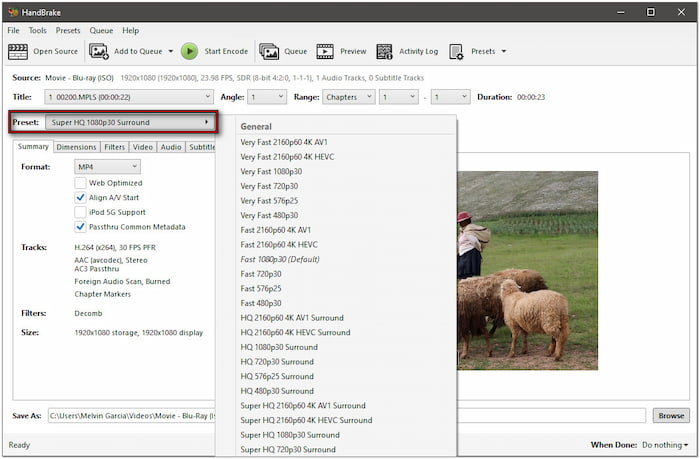Select preset HQ 480p30 Surround
The image size is (700, 459).
click(x=277, y=391)
